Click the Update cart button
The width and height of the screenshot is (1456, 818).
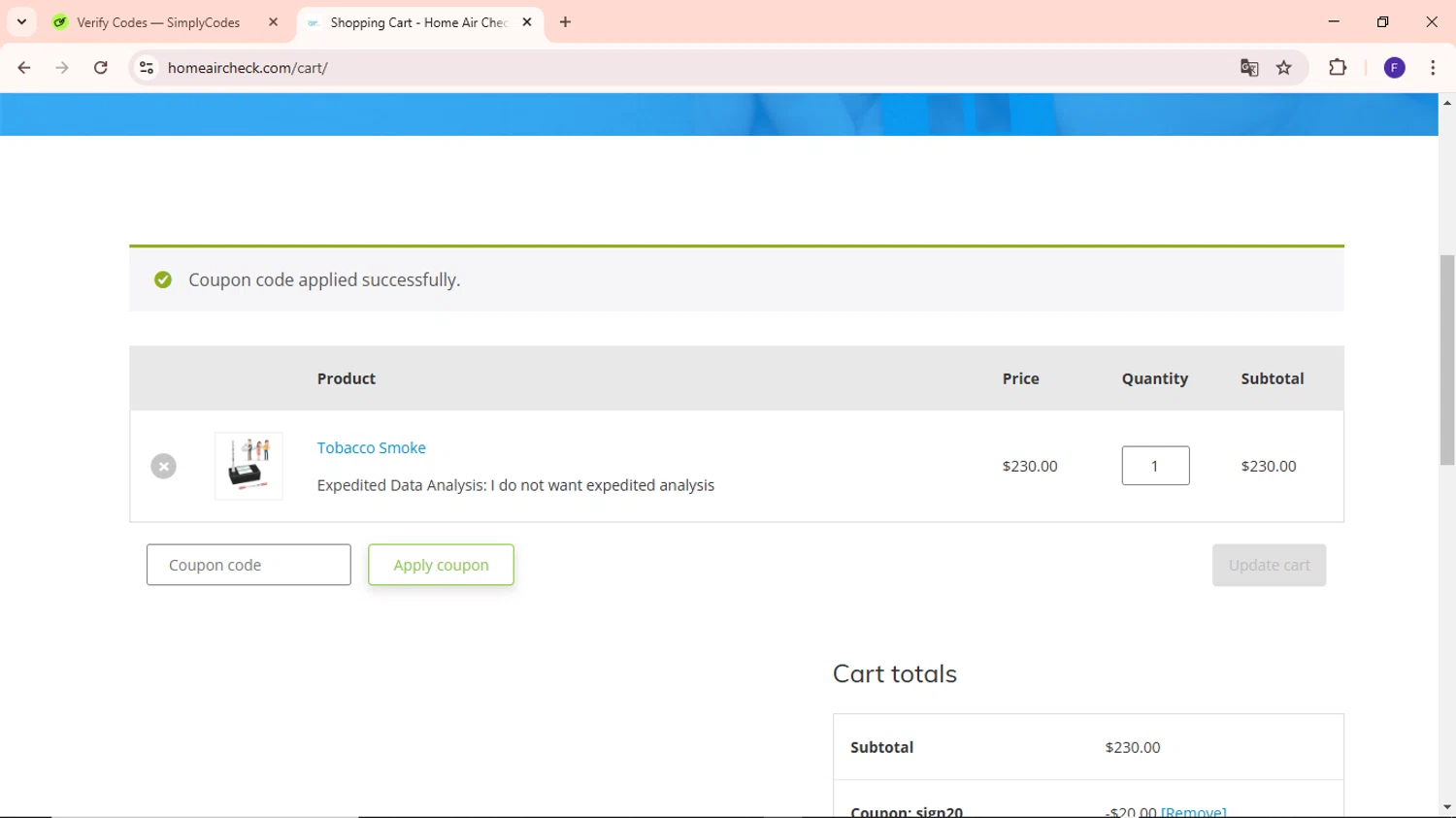coord(1269,565)
